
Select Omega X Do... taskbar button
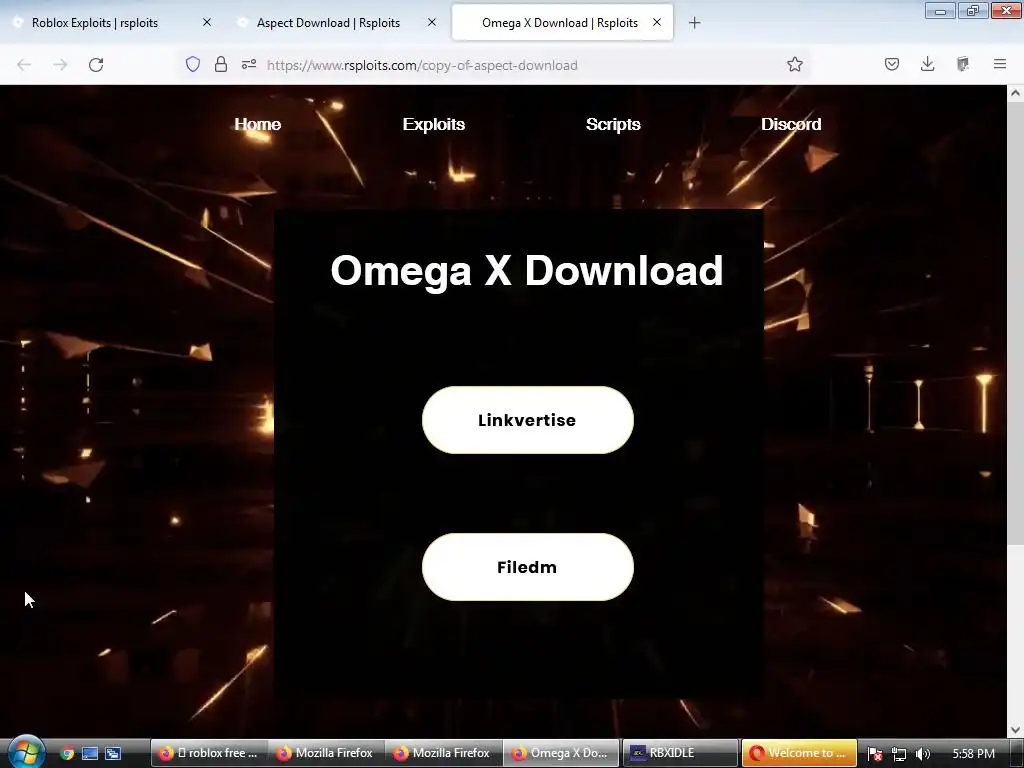click(x=560, y=753)
